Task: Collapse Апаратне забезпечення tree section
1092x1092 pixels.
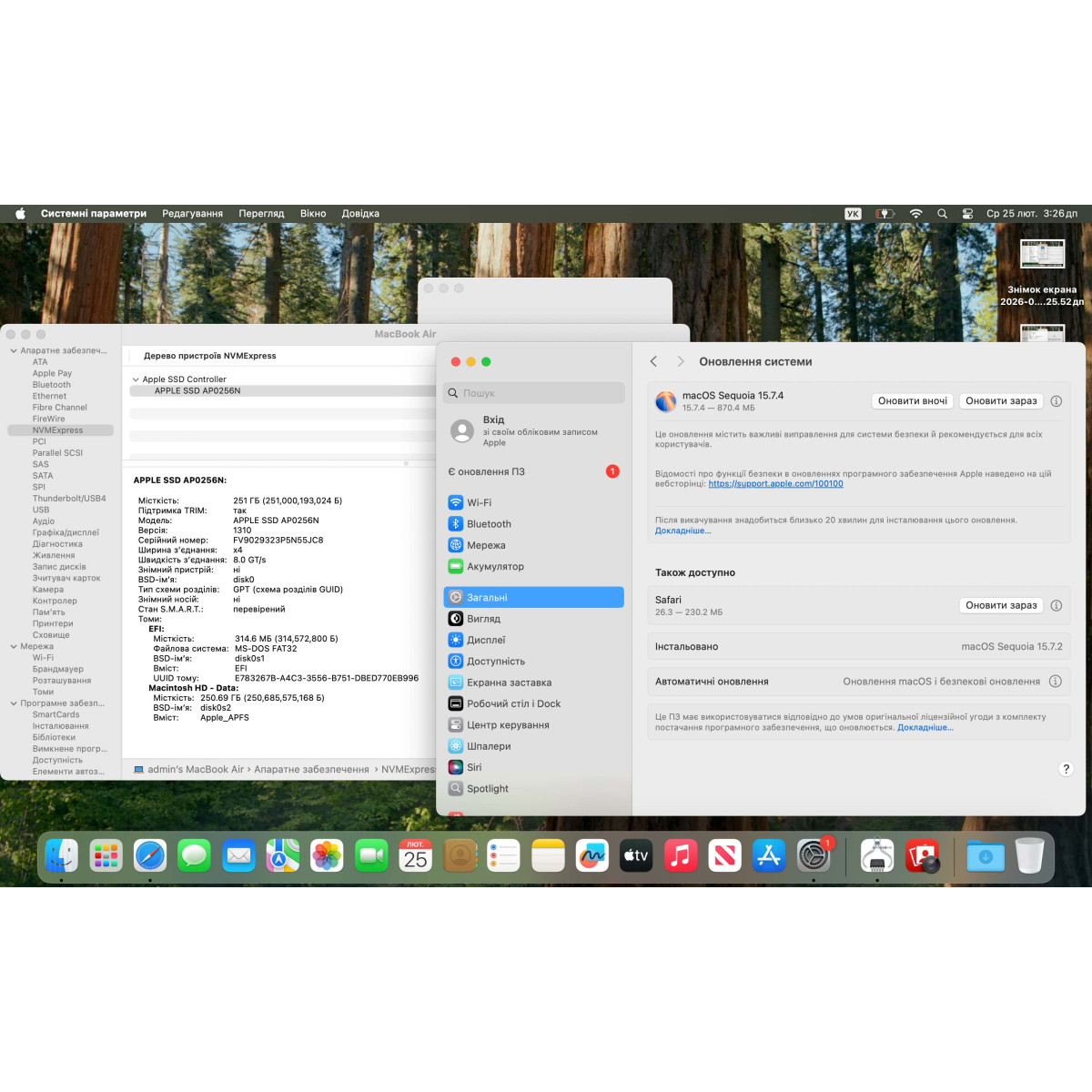Action: (x=13, y=350)
